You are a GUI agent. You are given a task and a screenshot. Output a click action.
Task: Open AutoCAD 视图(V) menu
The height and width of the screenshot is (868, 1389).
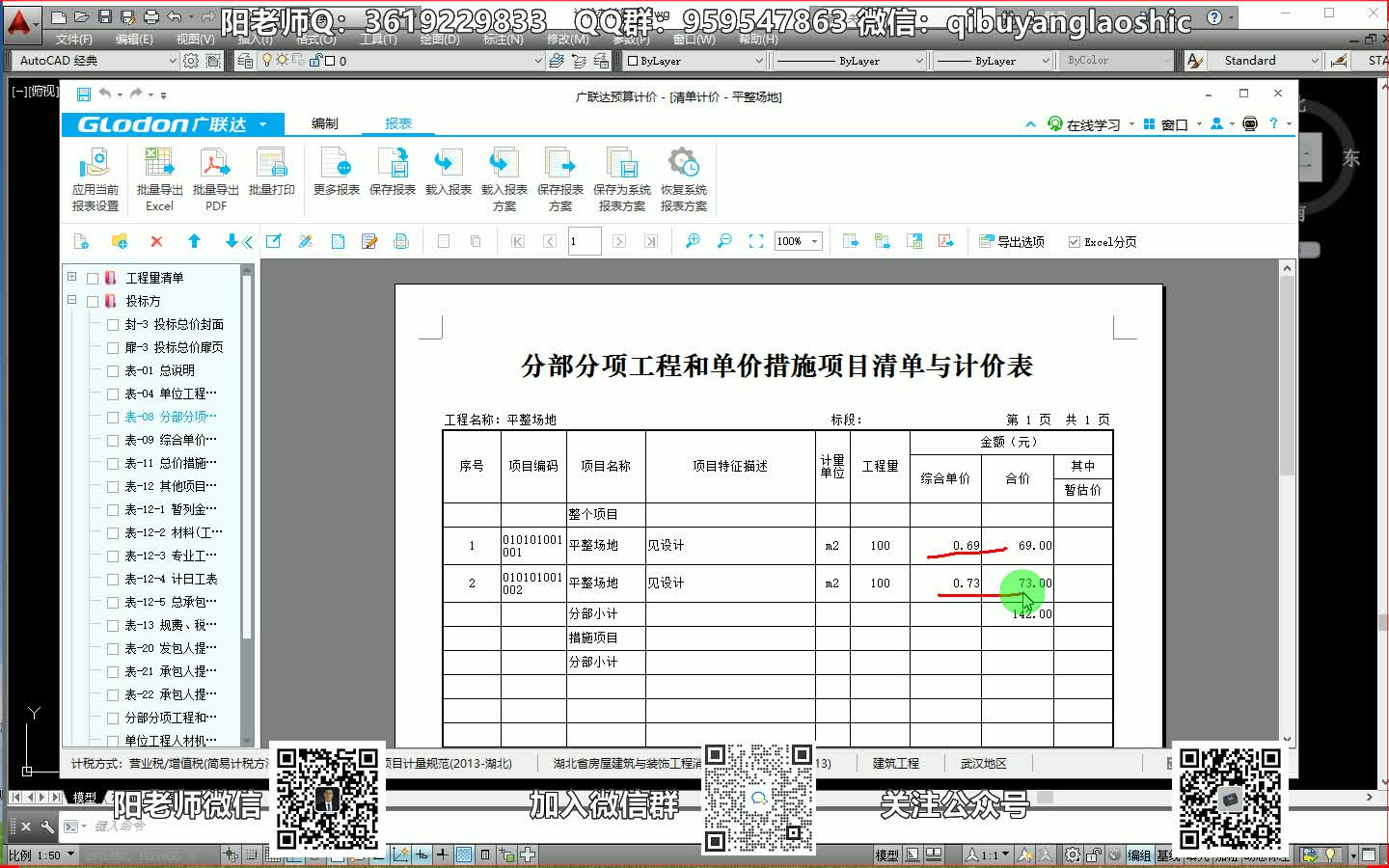195,40
